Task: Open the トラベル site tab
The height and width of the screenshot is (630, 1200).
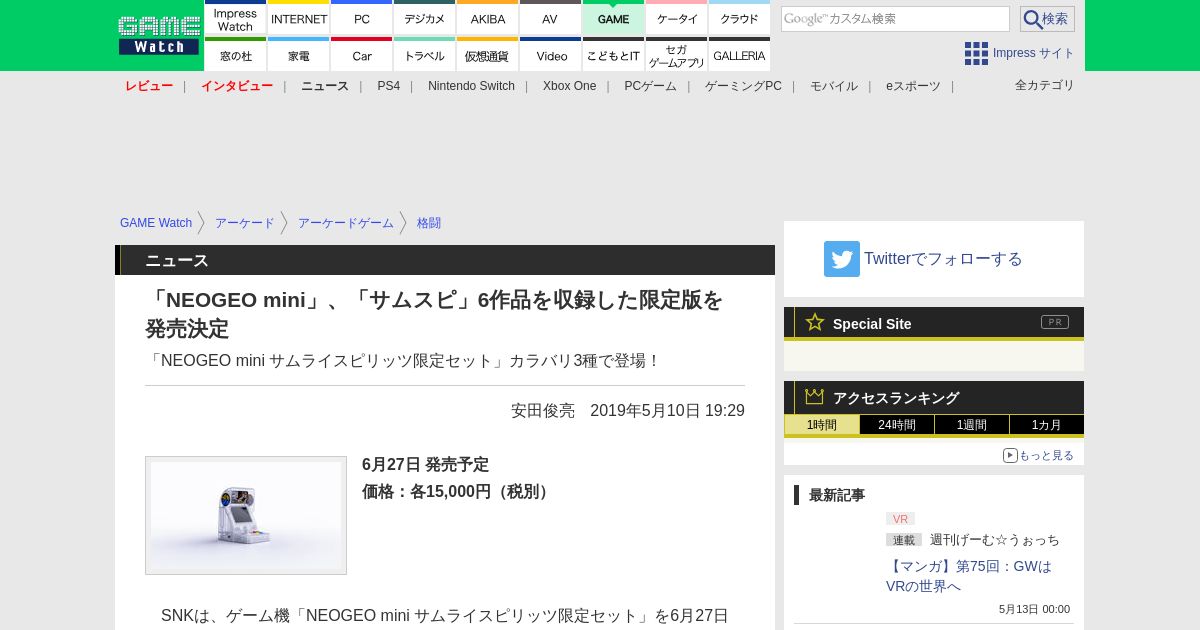Action: [x=425, y=55]
